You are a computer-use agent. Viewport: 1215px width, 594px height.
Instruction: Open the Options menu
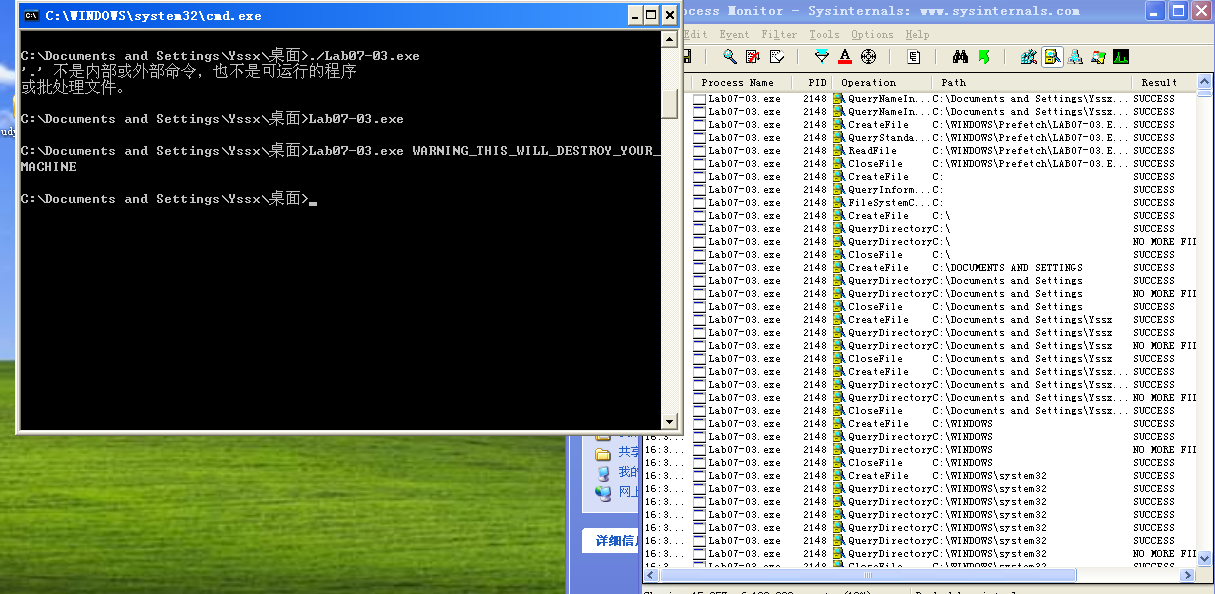point(872,34)
